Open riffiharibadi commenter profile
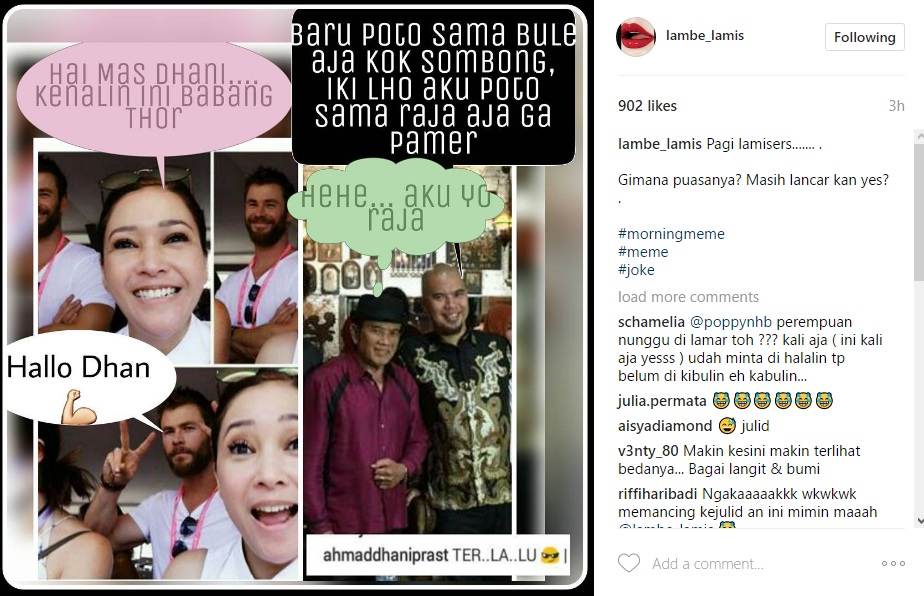Image resolution: width=924 pixels, height=596 pixels. [657, 494]
